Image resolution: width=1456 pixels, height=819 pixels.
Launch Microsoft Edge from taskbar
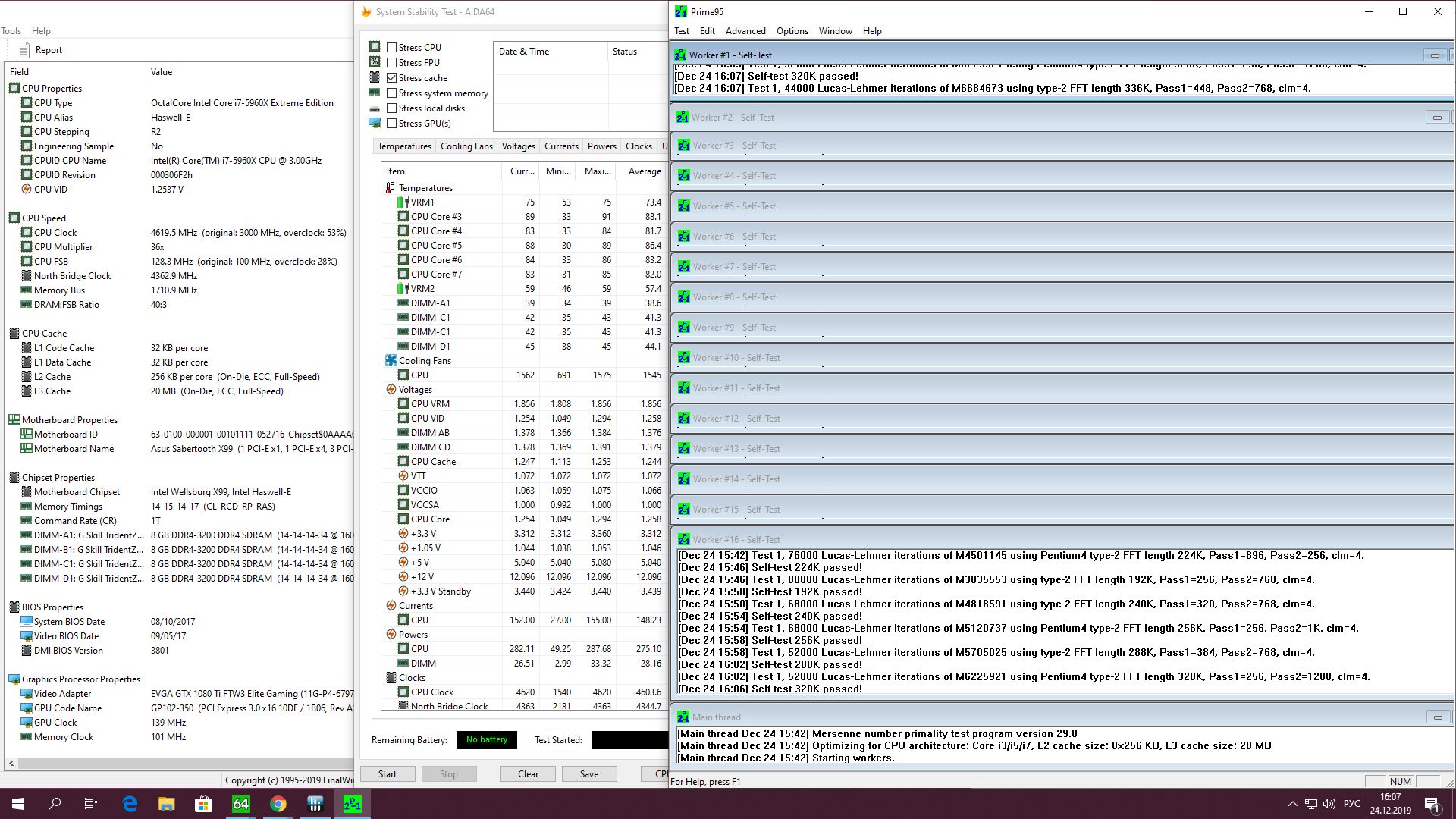point(130,804)
